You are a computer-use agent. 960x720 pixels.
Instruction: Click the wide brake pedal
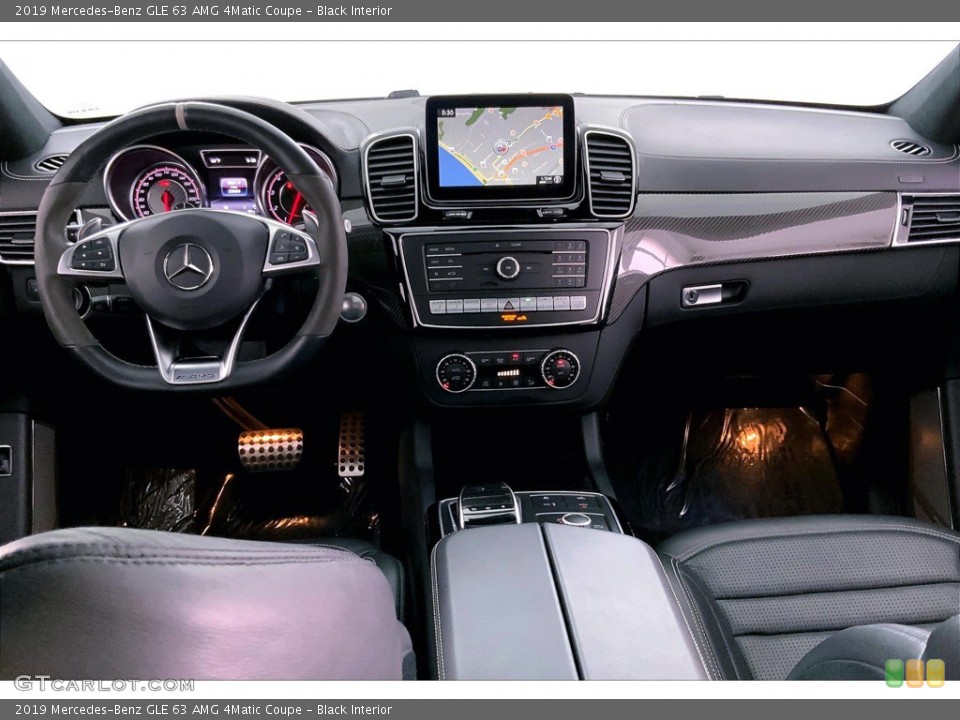click(270, 449)
